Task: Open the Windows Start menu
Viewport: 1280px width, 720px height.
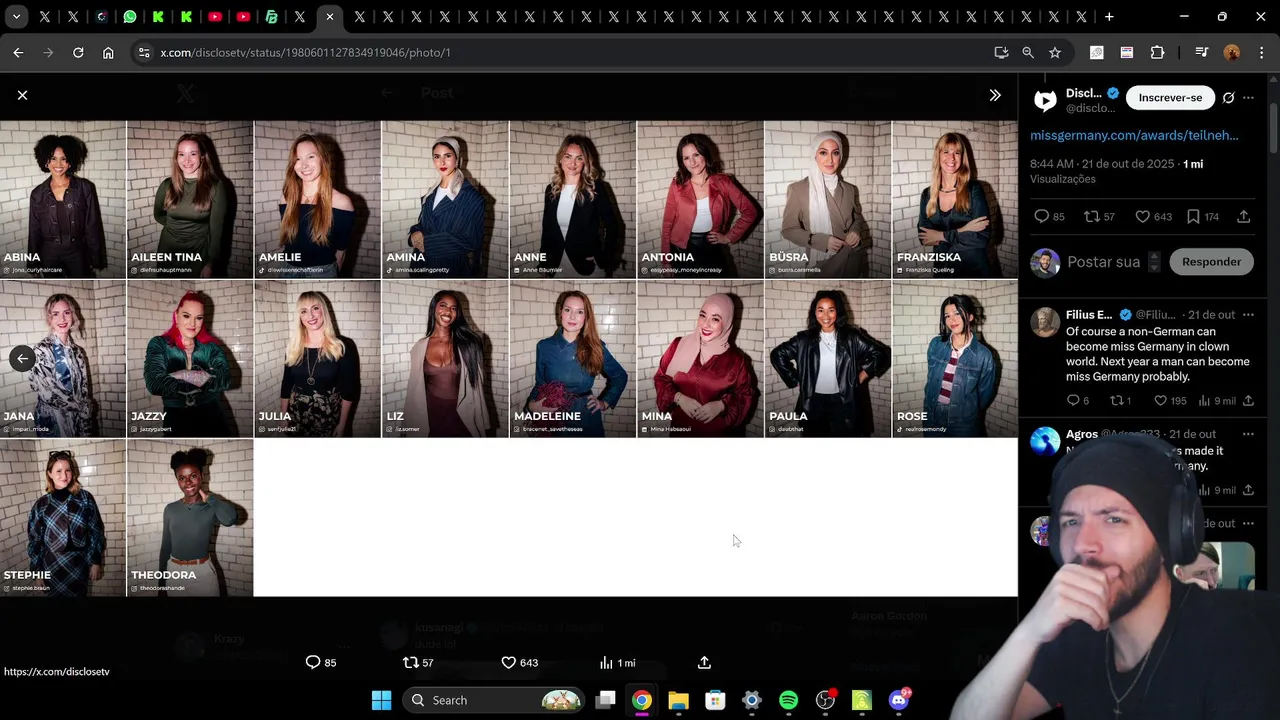Action: pos(381,700)
